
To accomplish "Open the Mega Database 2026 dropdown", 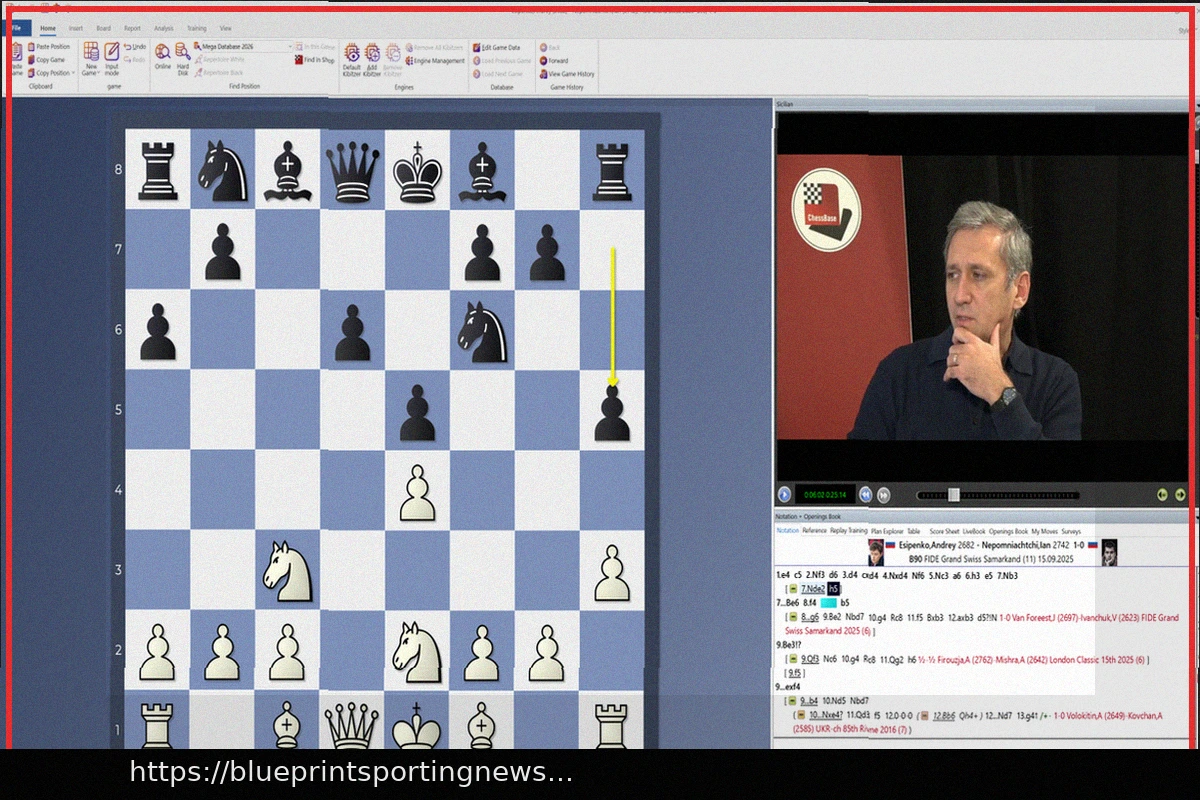I will coord(290,47).
